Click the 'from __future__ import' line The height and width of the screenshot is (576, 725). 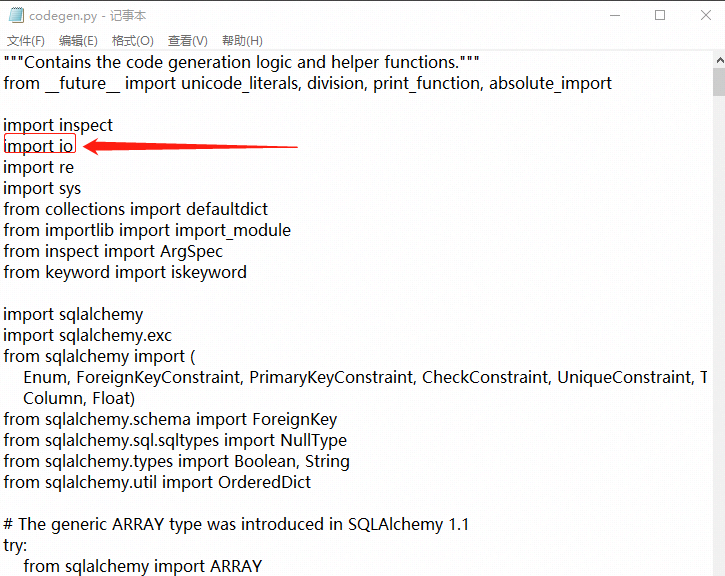click(307, 83)
